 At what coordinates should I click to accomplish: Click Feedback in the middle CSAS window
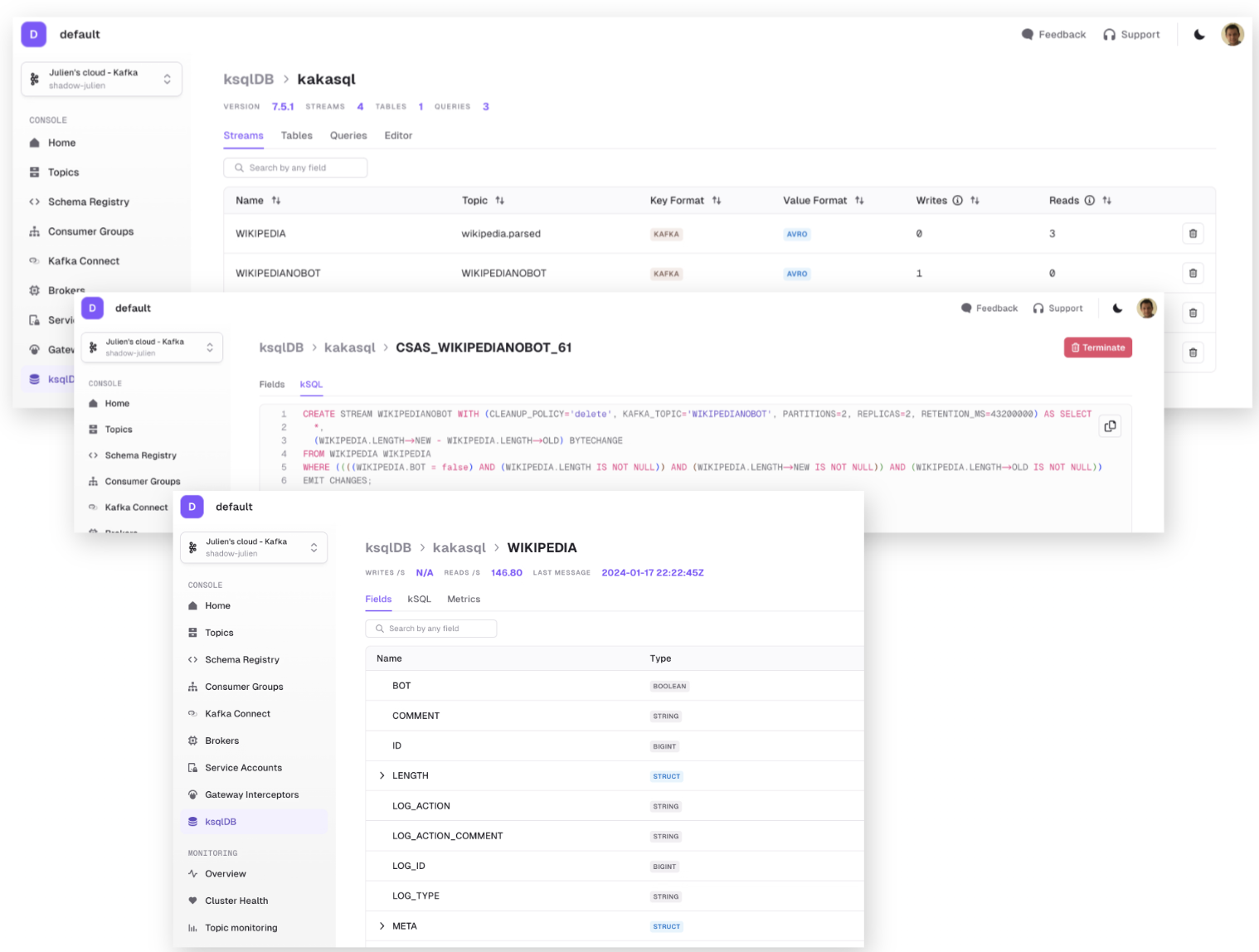point(989,308)
